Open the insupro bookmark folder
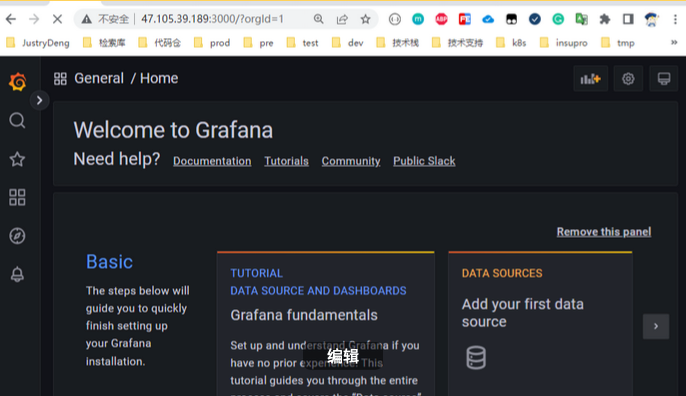This screenshot has width=686, height=396. point(564,43)
